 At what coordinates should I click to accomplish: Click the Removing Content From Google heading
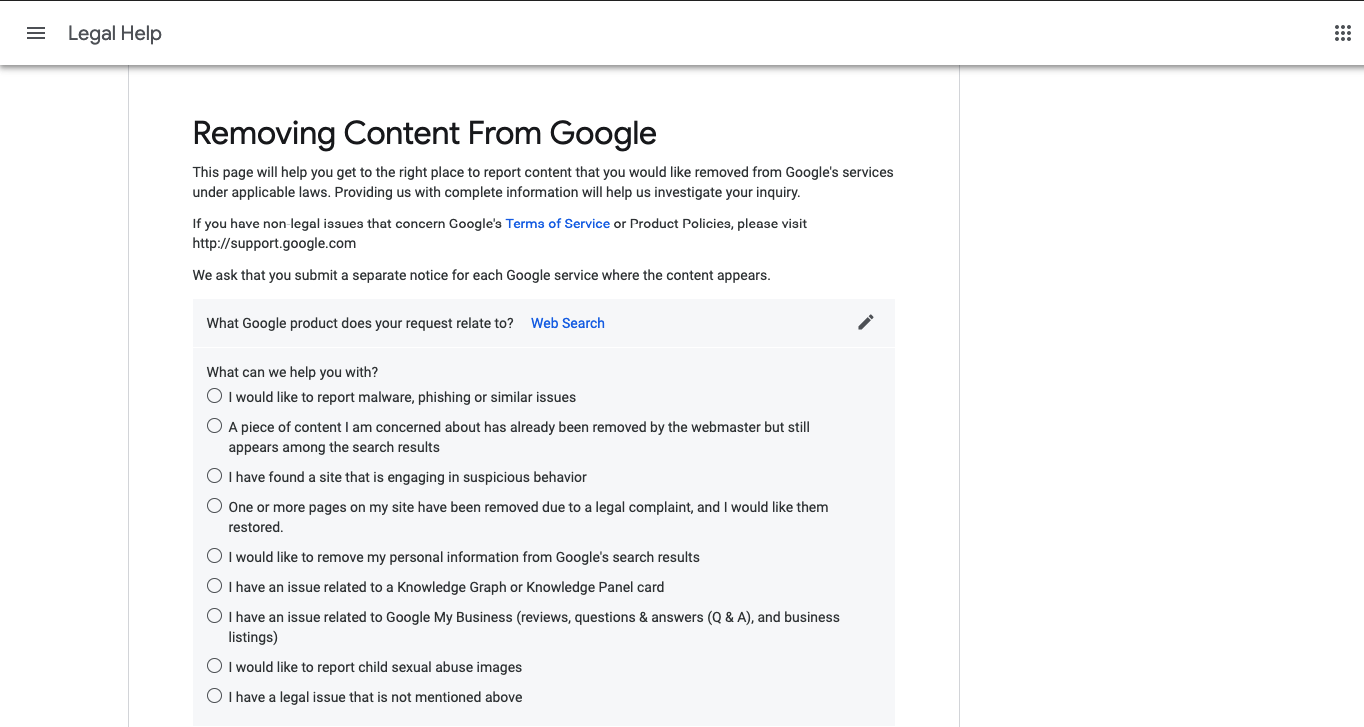(x=425, y=133)
